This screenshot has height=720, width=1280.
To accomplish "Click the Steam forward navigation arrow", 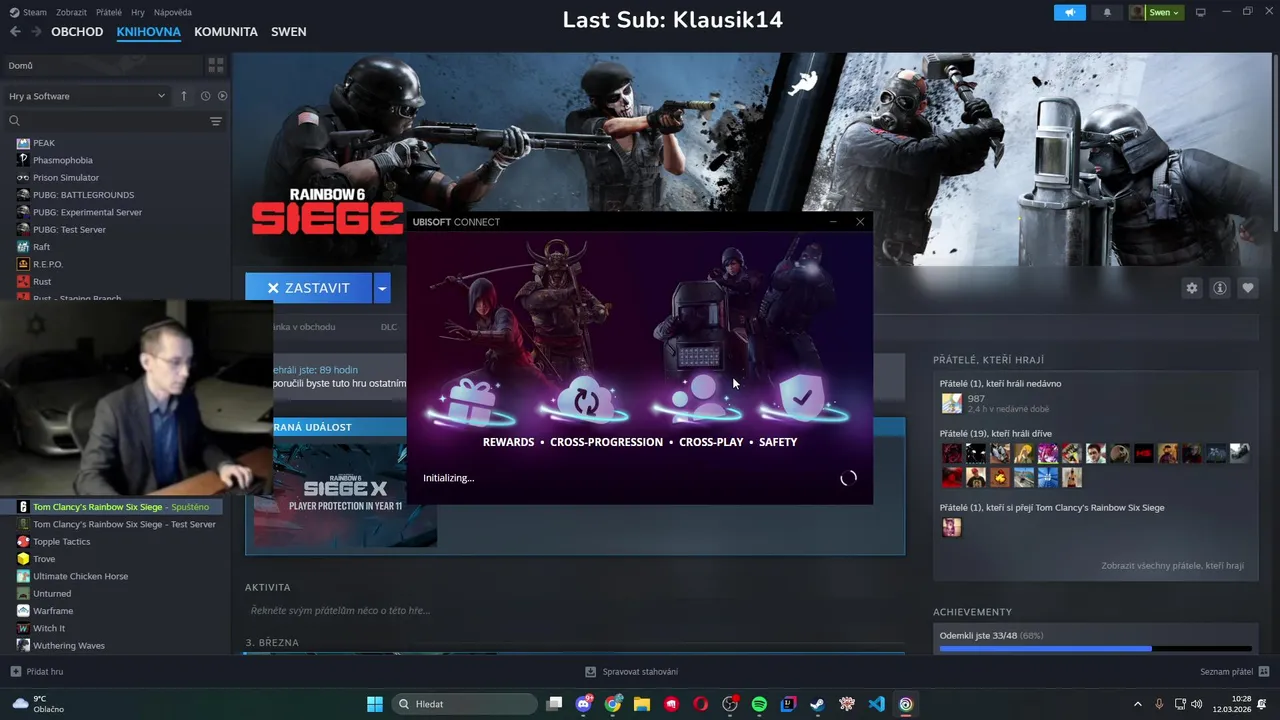I will click(36, 32).
